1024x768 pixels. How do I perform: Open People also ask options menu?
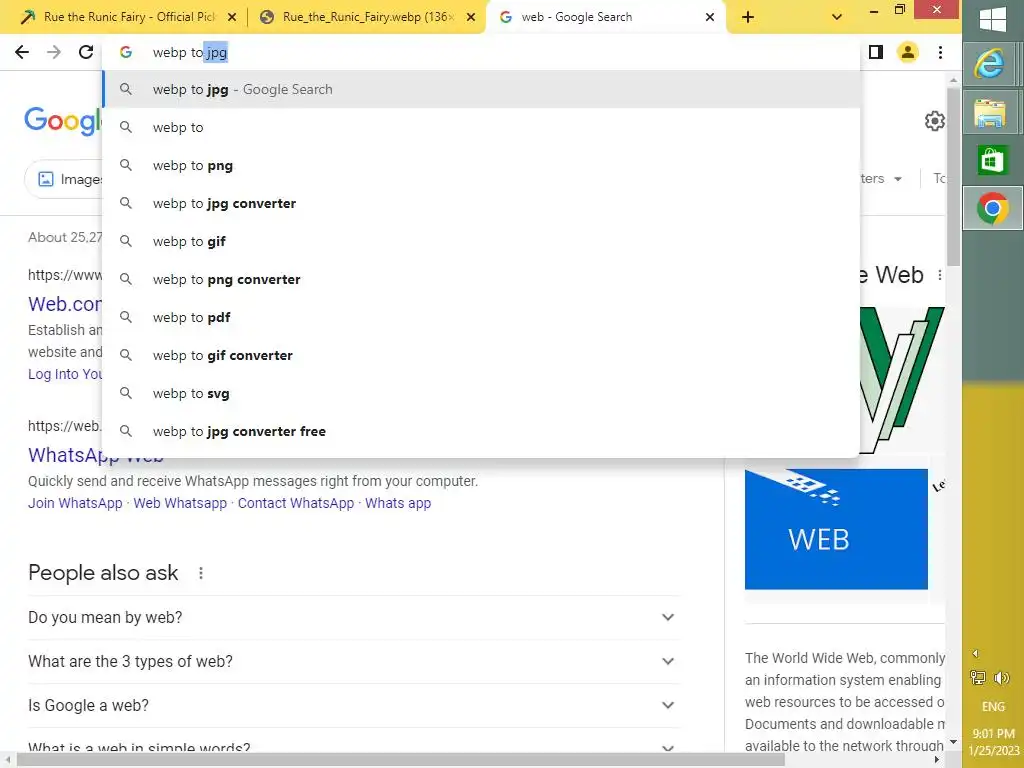(201, 573)
